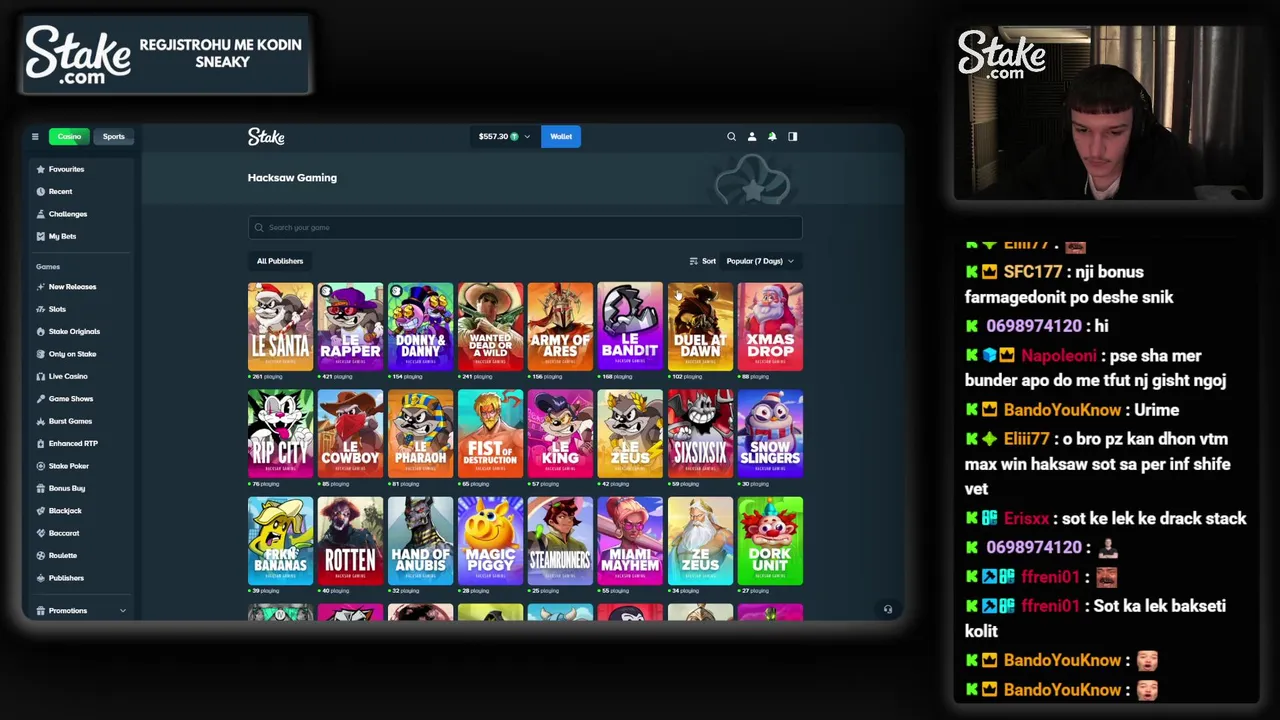Open the support headset icon
This screenshot has height=720, width=1280.
(887, 609)
